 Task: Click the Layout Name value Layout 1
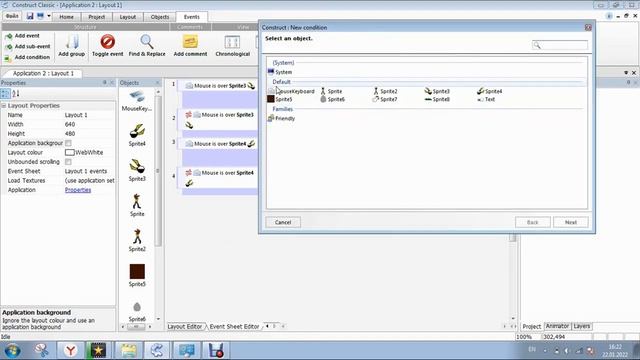[76, 115]
